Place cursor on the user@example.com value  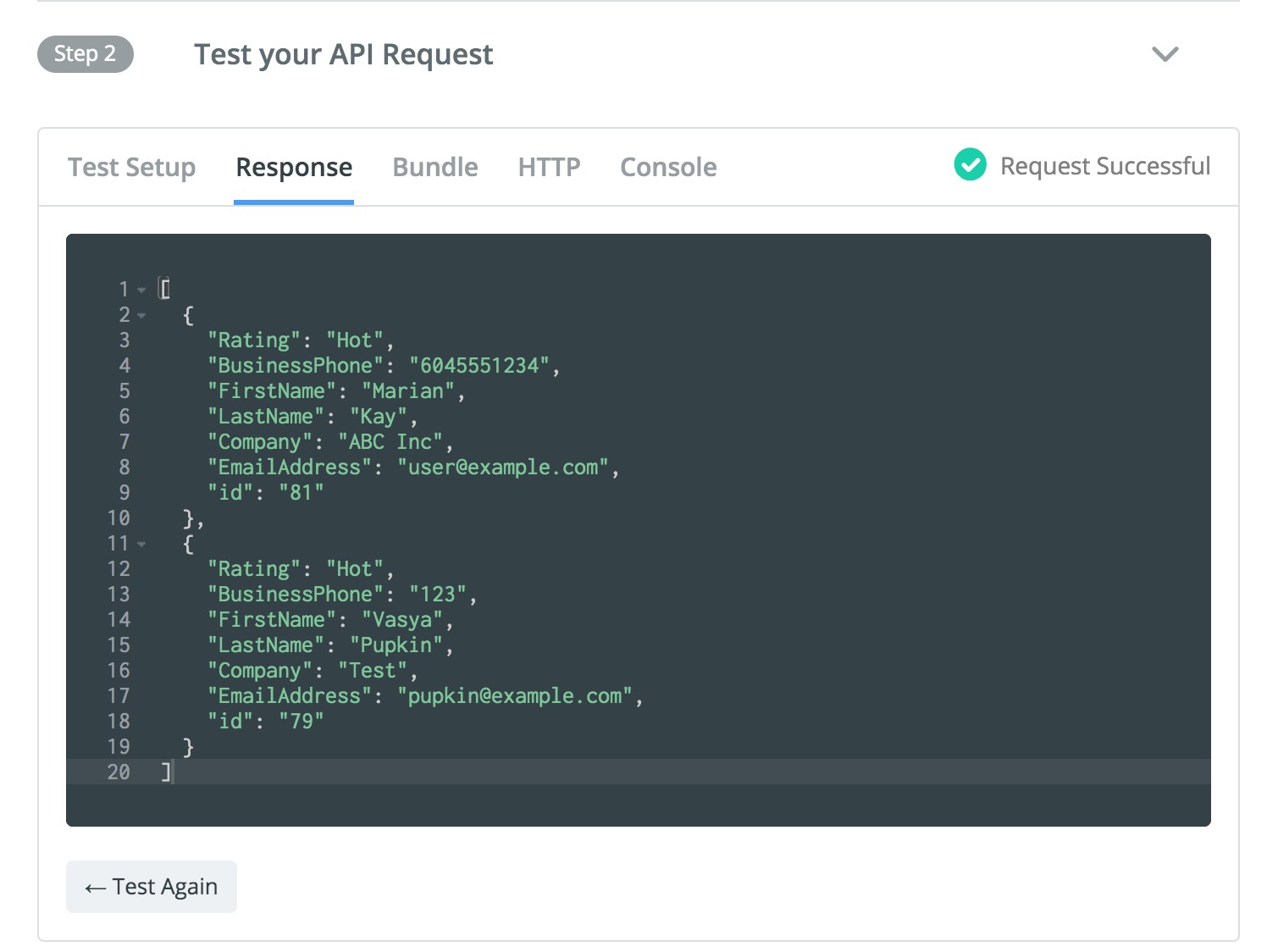click(x=503, y=468)
